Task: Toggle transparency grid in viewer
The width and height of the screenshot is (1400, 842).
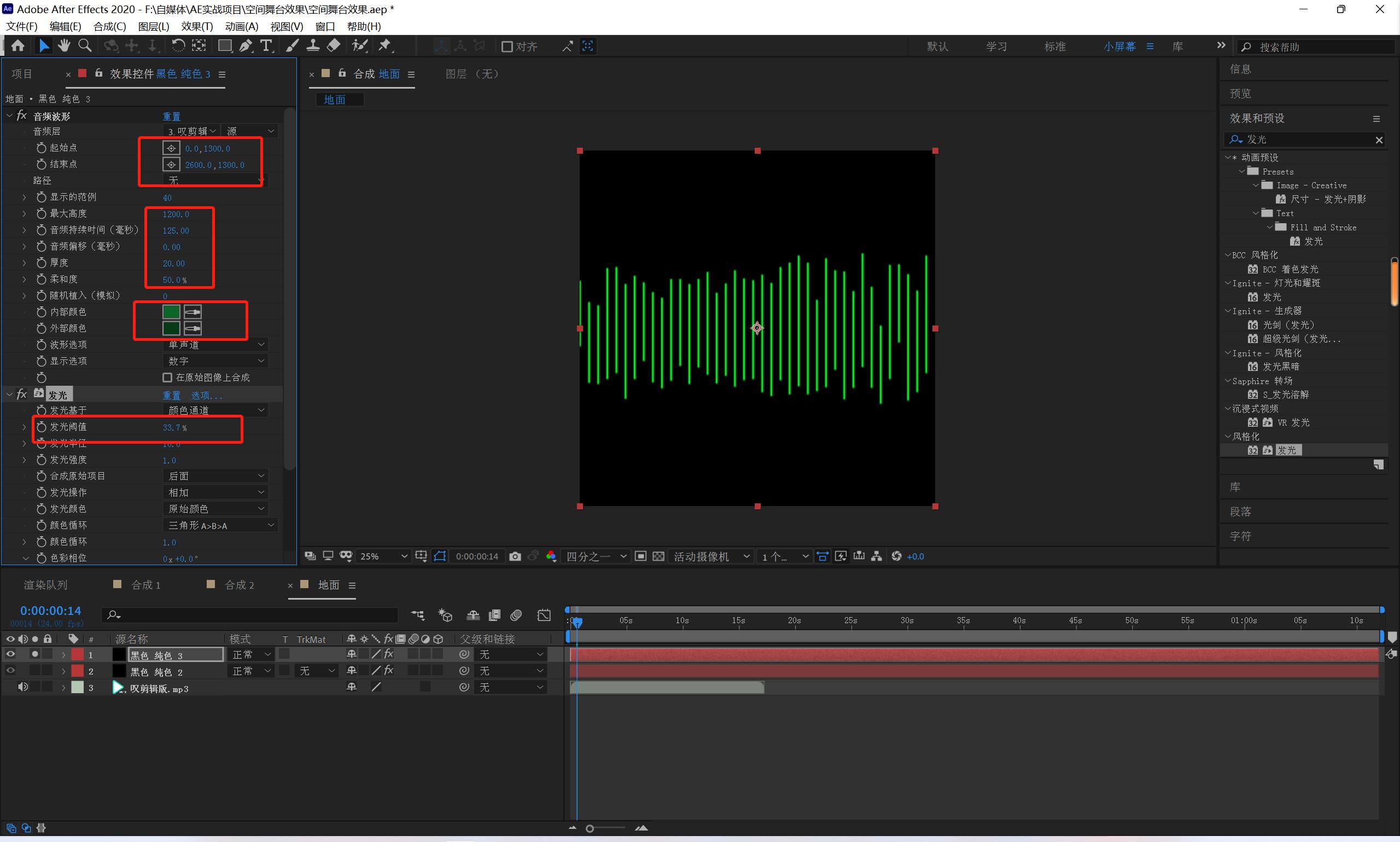Action: [x=658, y=556]
